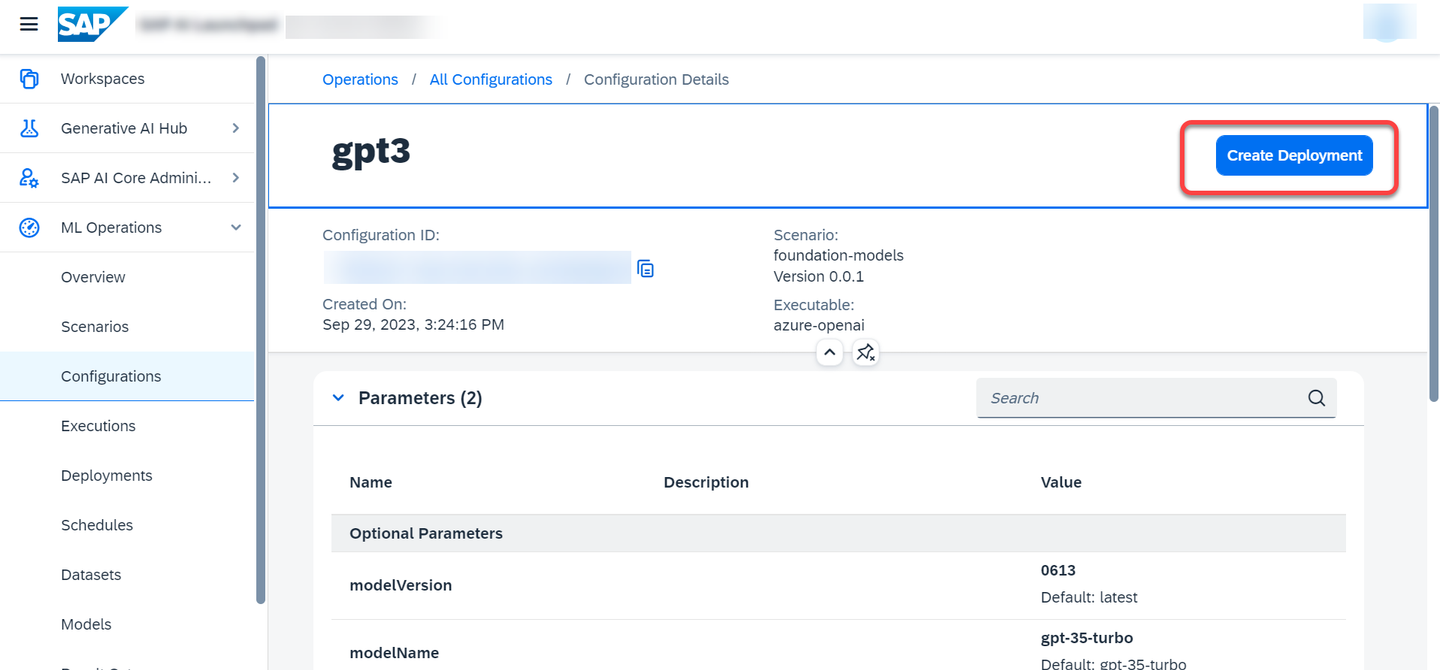Image resolution: width=1440 pixels, height=670 pixels.
Task: Click the Generative AI Hub flask icon
Action: 29,128
